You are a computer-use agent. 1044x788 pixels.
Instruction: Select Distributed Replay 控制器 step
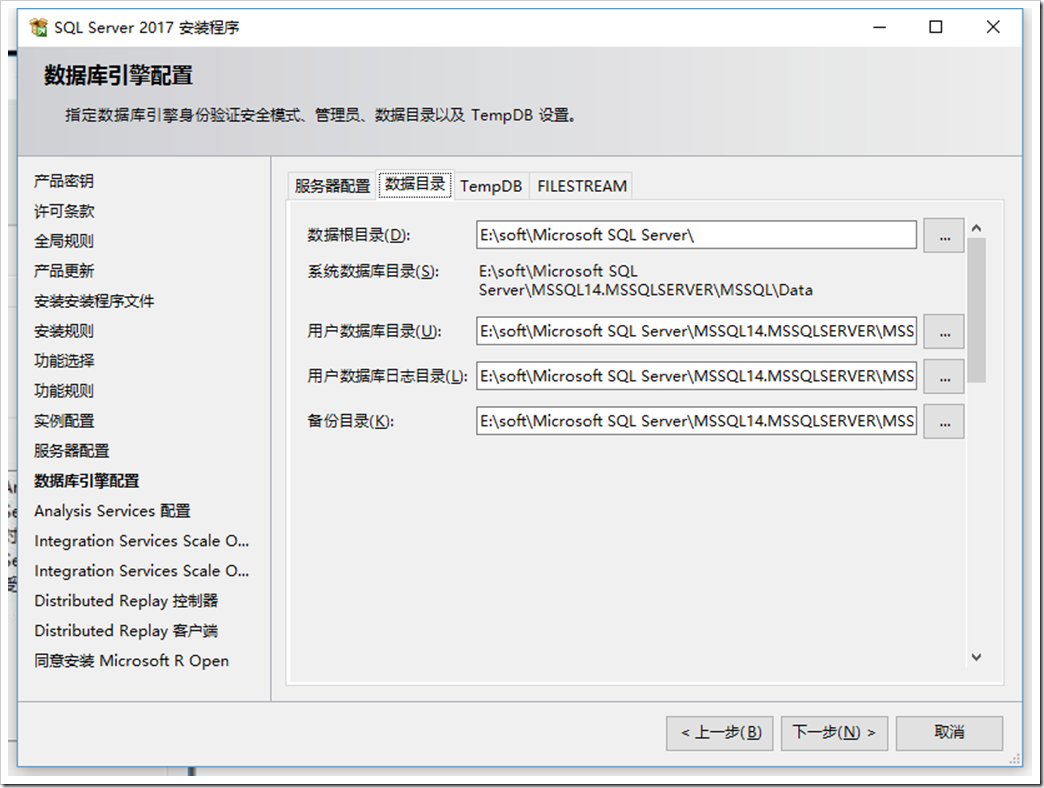point(126,600)
